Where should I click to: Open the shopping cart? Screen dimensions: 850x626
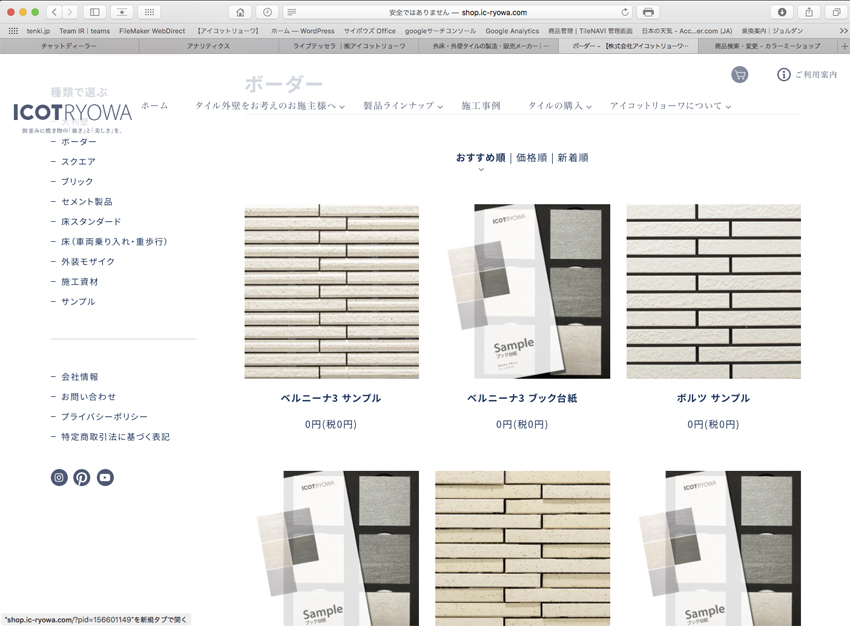point(739,74)
